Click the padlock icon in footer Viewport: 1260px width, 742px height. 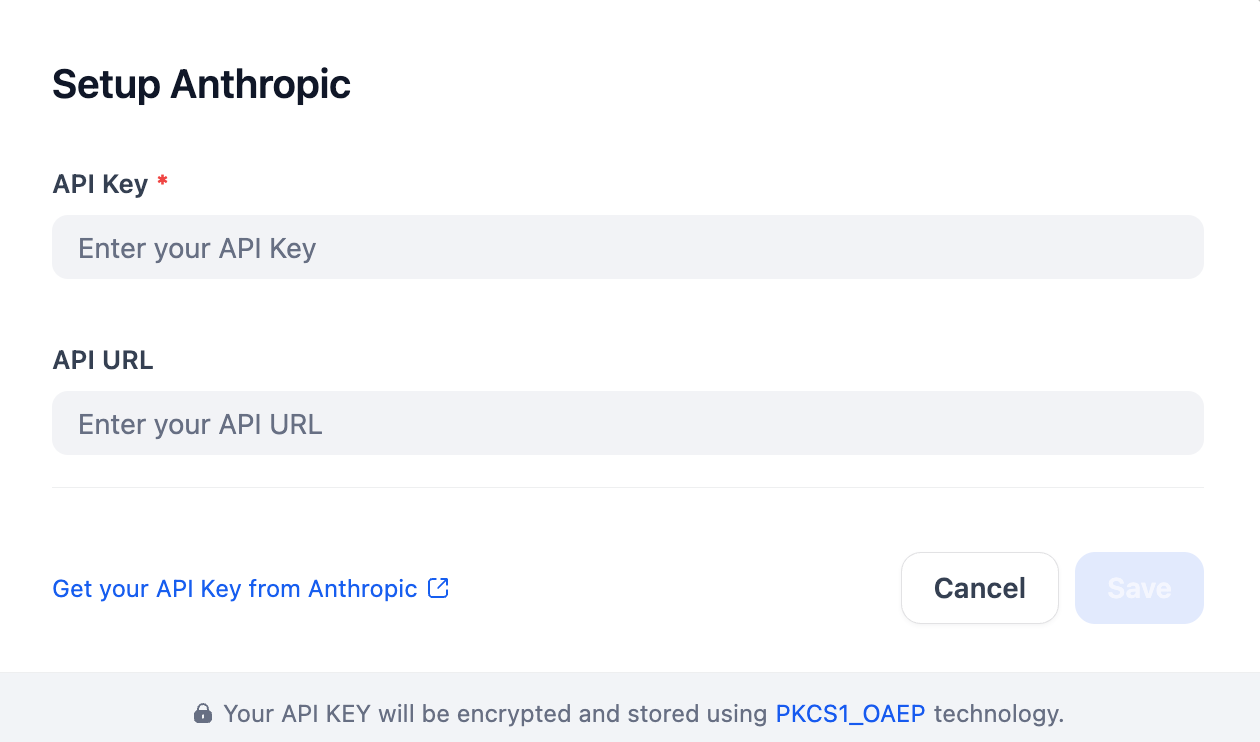[x=202, y=714]
